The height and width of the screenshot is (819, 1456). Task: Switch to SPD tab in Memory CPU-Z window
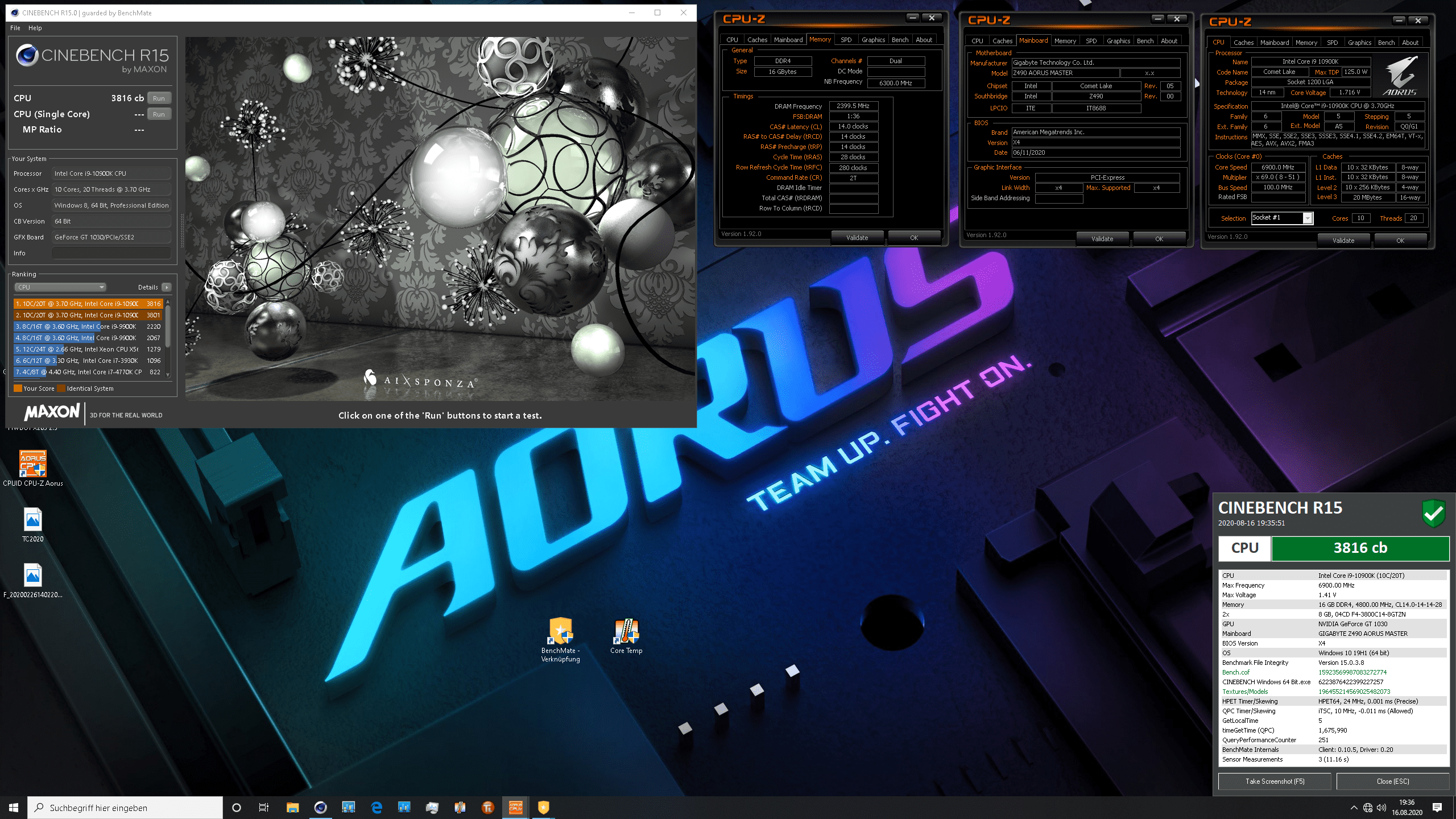(846, 40)
